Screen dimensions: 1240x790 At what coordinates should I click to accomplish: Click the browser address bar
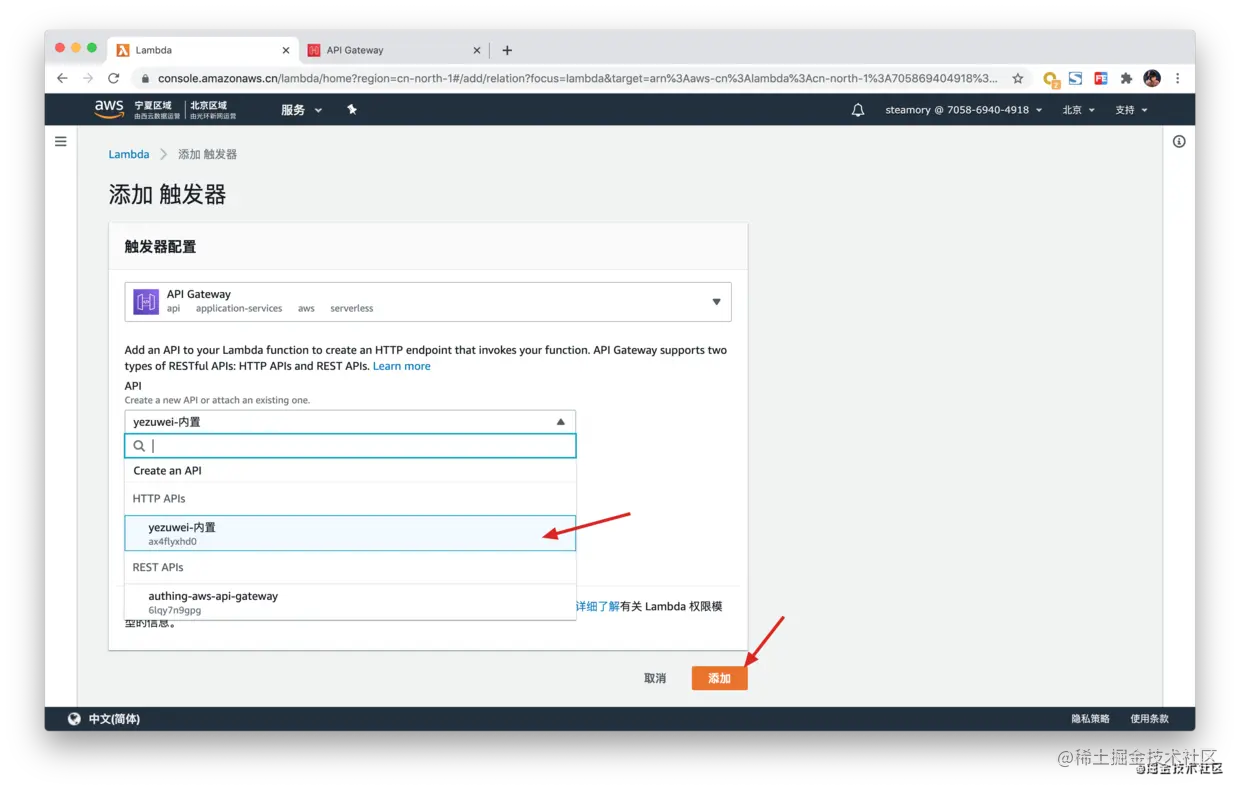[577, 78]
